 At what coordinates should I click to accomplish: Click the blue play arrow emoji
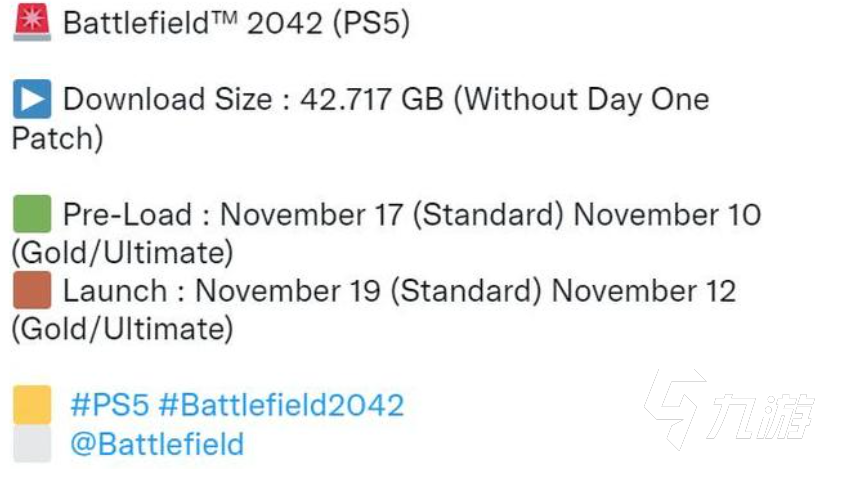pyautogui.click(x=32, y=100)
